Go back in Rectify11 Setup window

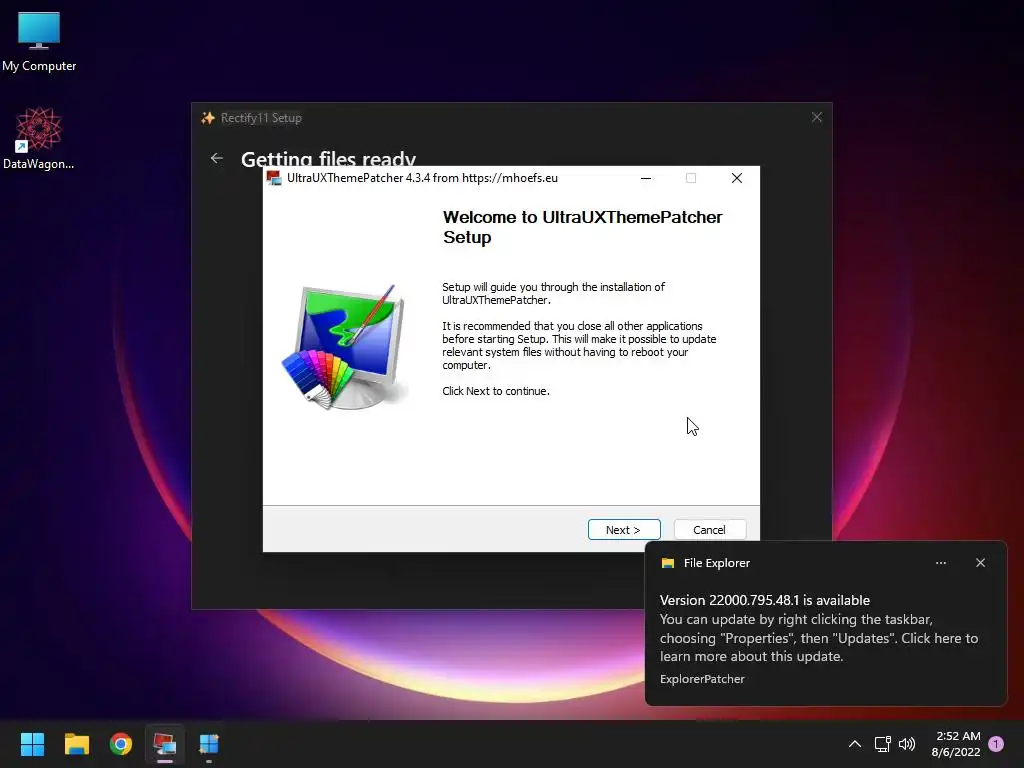coord(217,158)
